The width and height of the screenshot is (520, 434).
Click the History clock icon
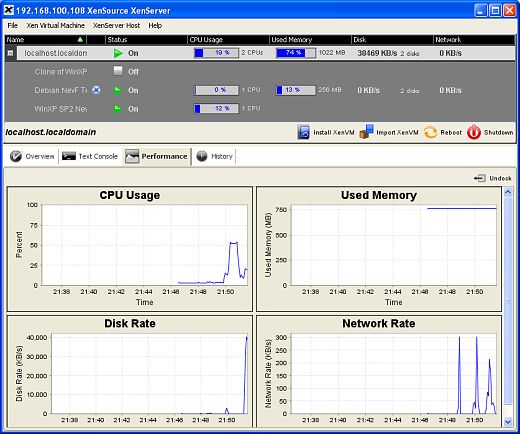click(202, 156)
